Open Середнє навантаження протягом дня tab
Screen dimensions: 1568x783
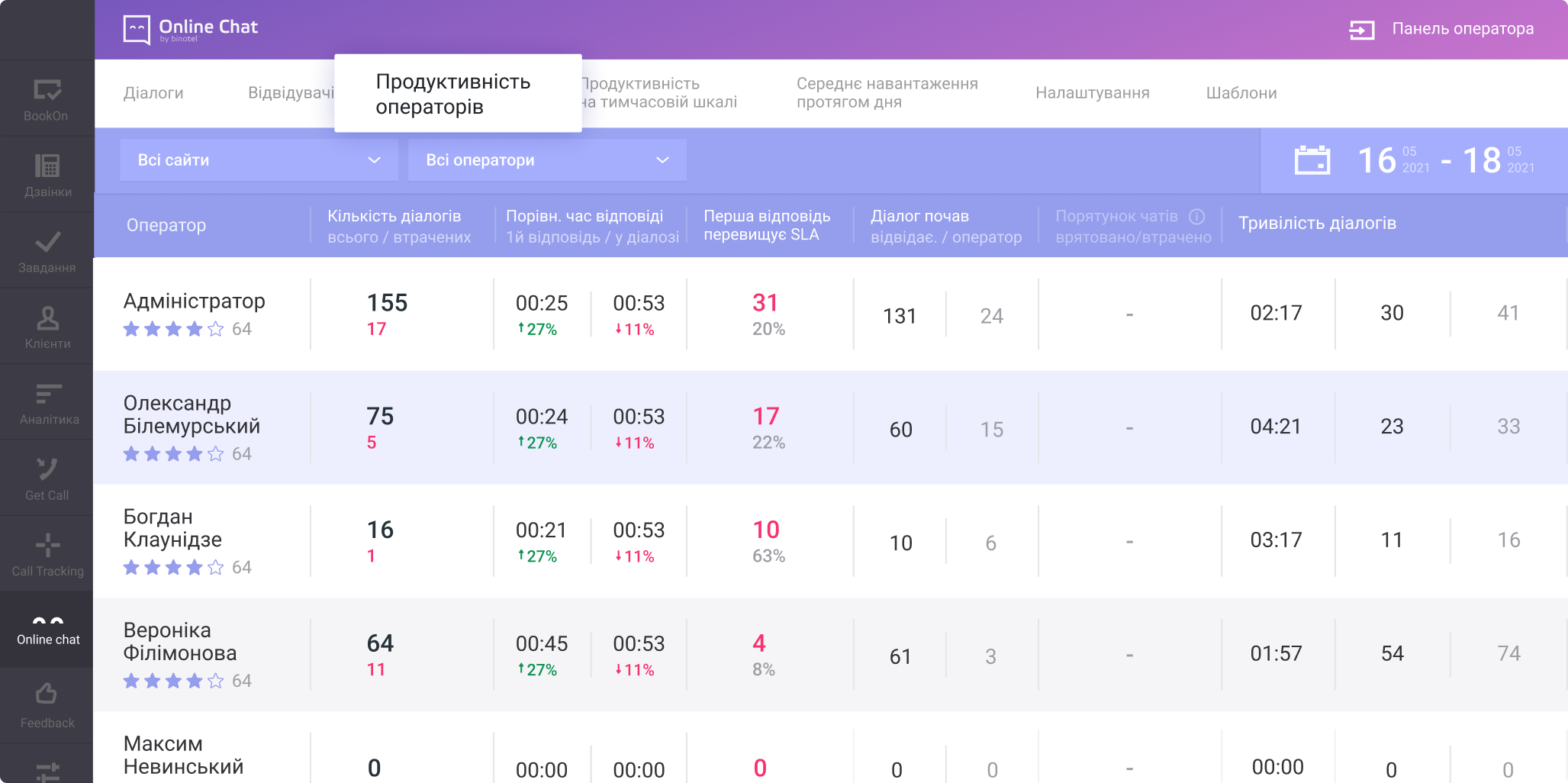[x=887, y=93]
